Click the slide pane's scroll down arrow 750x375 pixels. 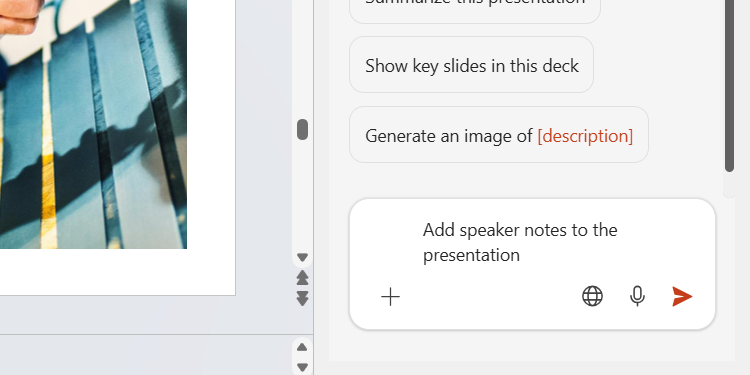[x=302, y=257]
